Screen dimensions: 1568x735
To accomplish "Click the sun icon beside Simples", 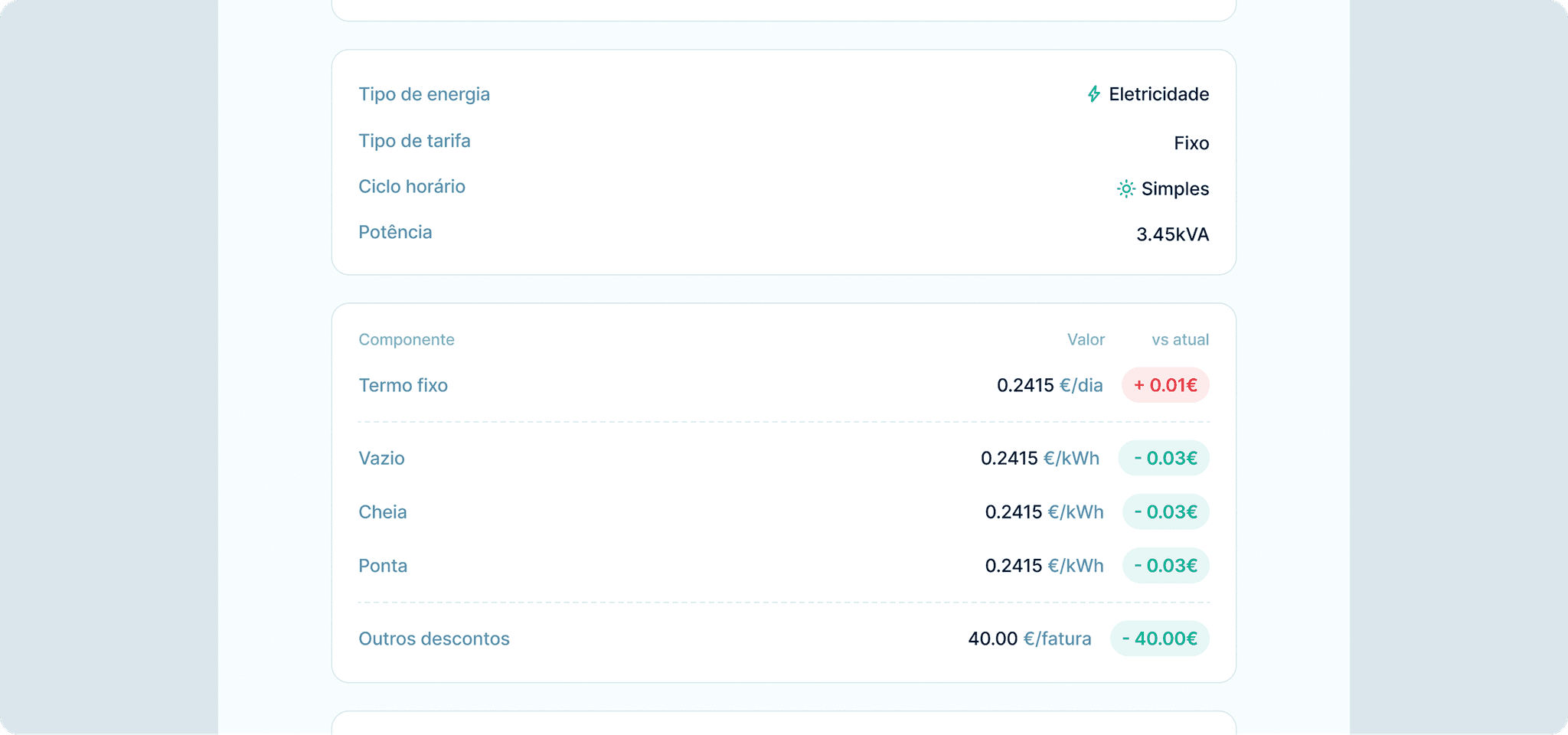I will 1125,189.
